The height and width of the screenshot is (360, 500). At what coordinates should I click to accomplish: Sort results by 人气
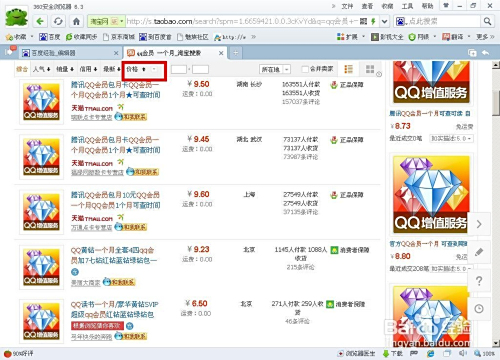(42, 69)
